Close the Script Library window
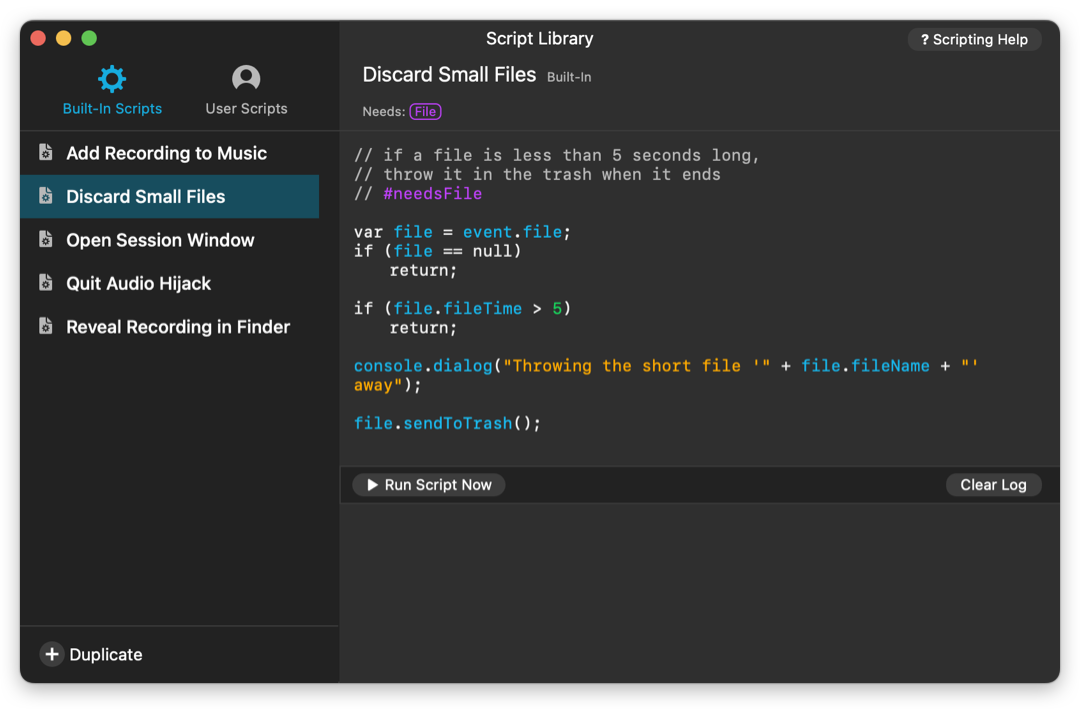This screenshot has width=1080, height=720. pos(38,38)
